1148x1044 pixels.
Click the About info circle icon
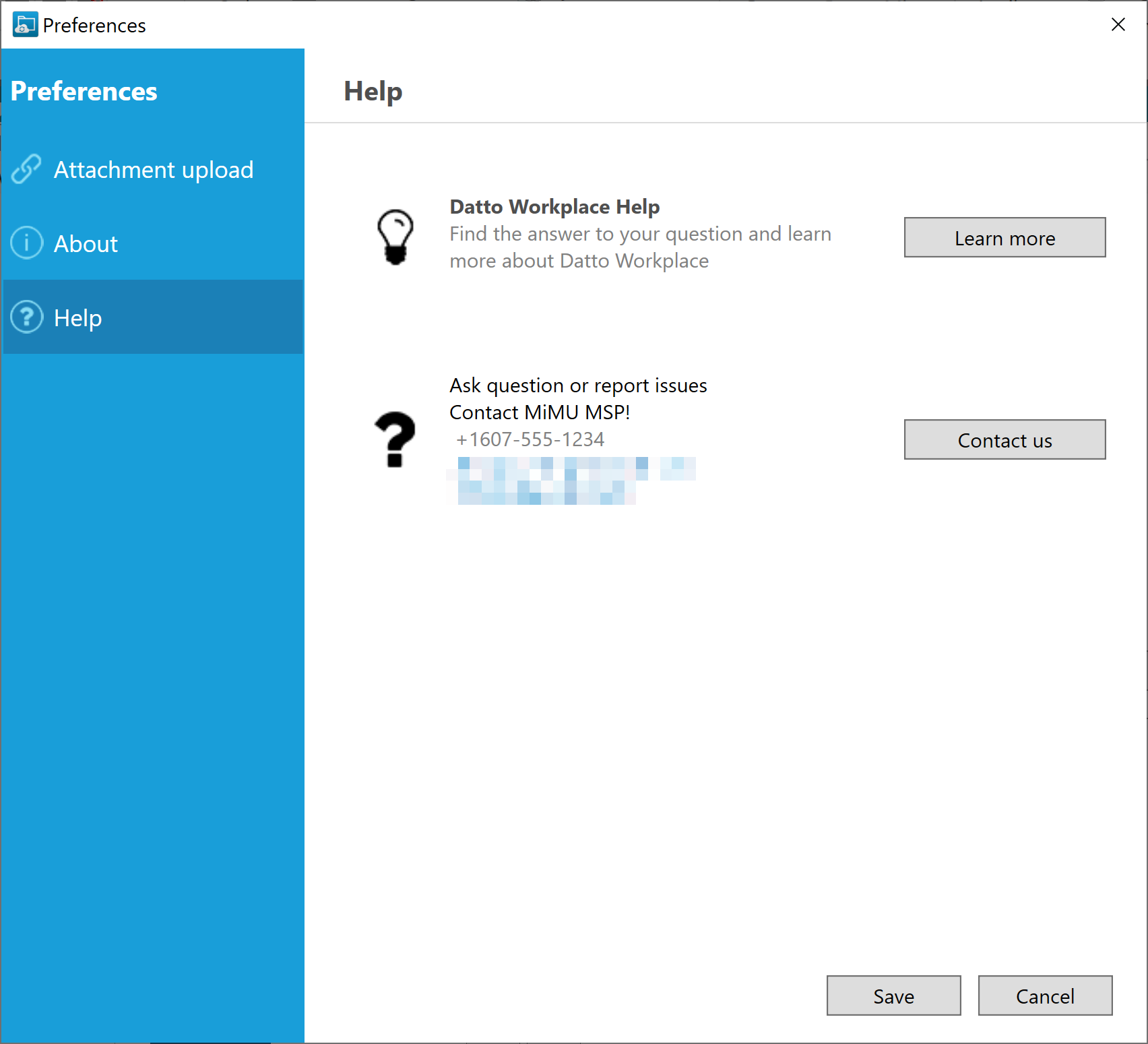click(x=27, y=243)
